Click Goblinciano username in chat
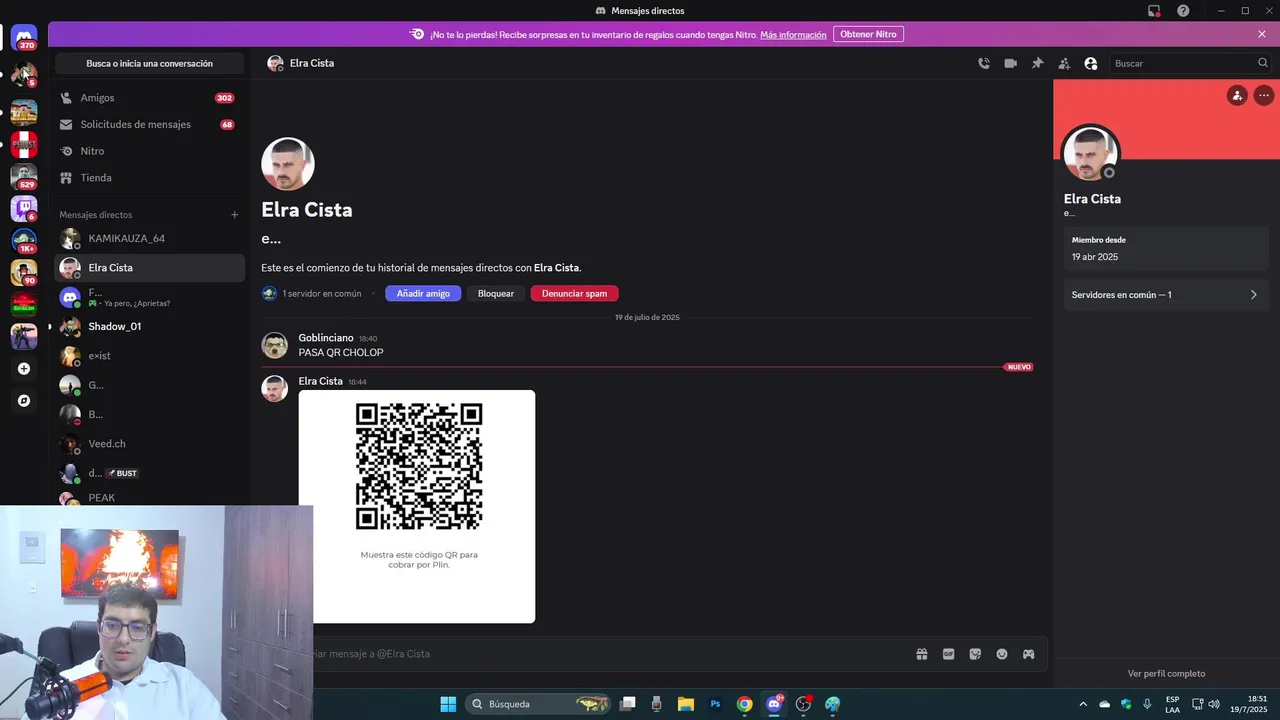The image size is (1280, 720). pyautogui.click(x=325, y=338)
